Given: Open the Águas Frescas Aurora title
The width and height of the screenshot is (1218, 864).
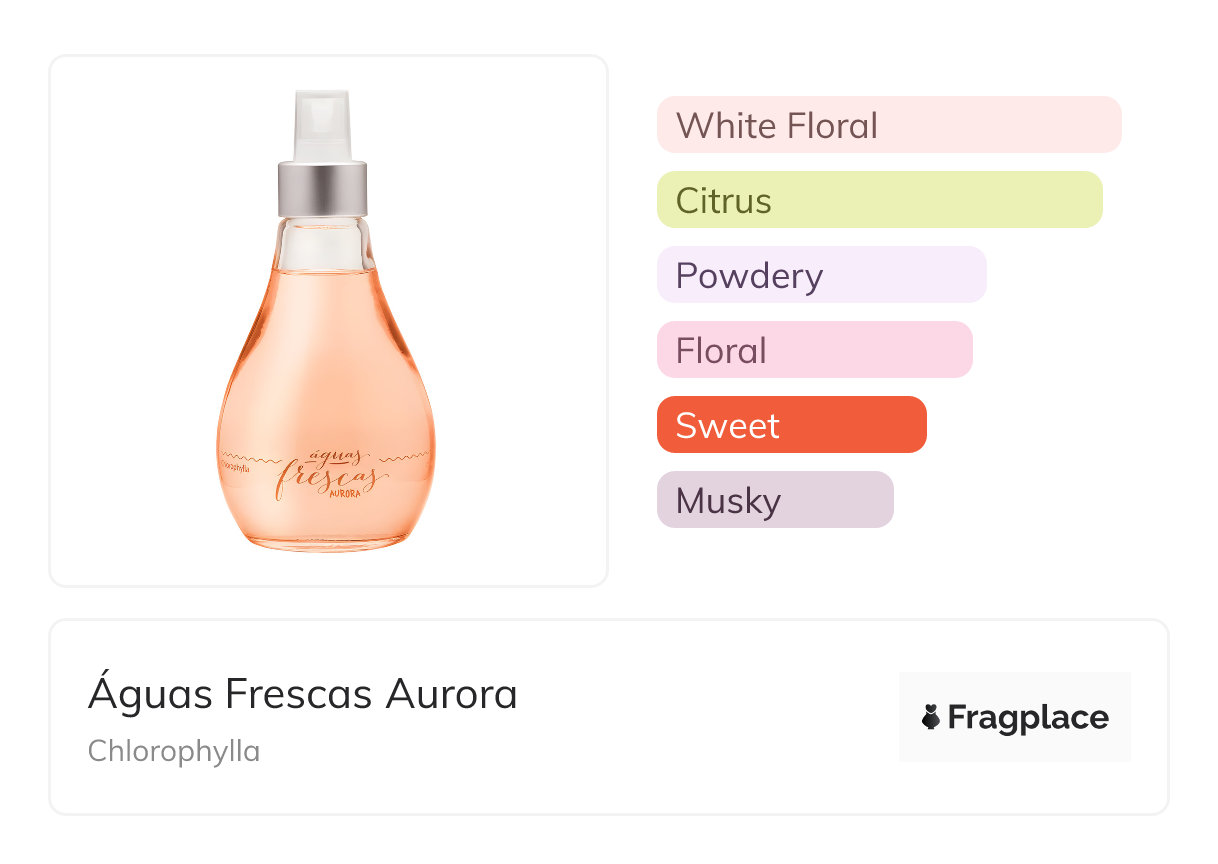Looking at the screenshot, I should point(303,694).
